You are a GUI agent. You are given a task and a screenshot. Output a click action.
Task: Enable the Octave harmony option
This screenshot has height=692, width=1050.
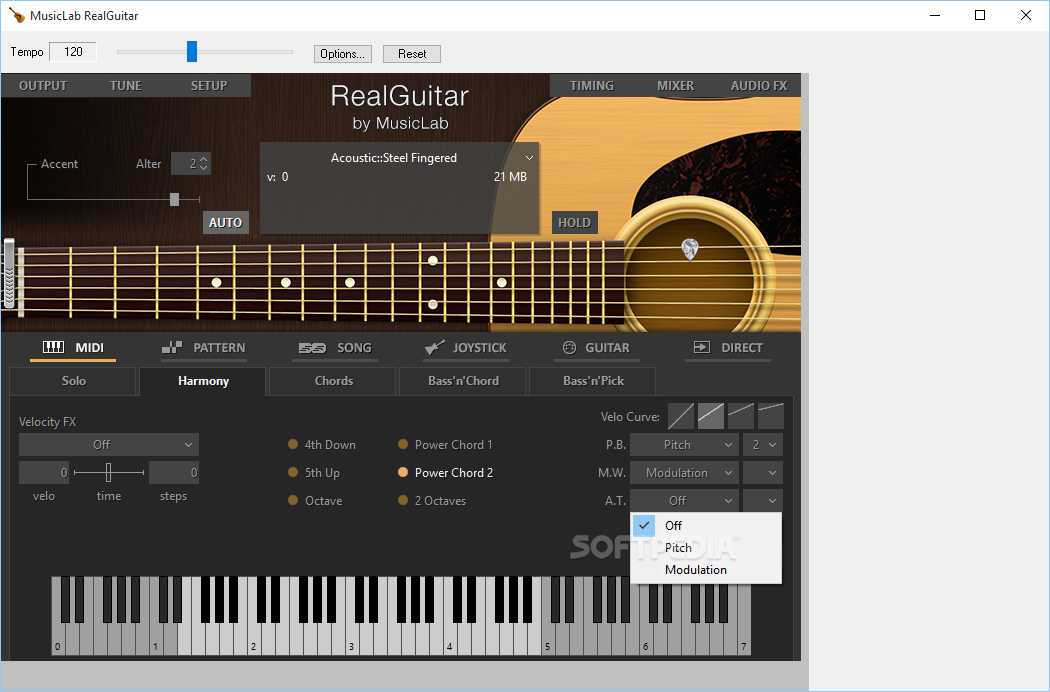293,500
